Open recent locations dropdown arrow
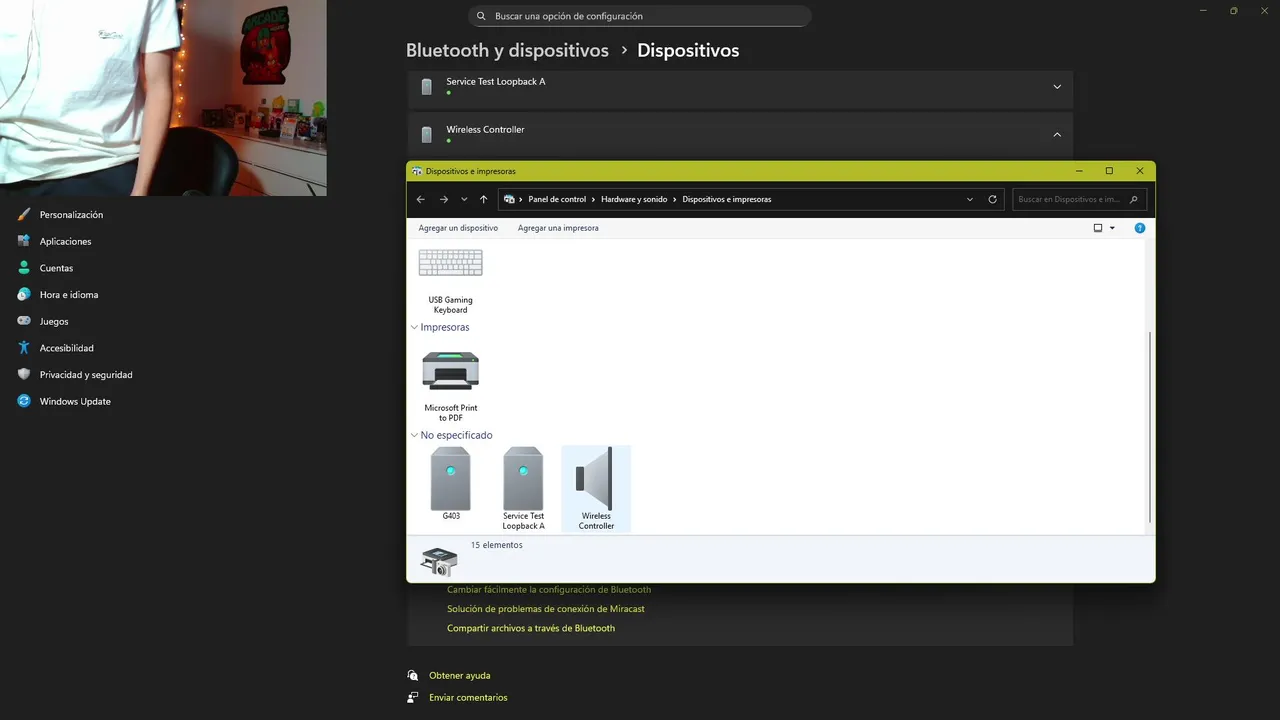 [x=464, y=199]
